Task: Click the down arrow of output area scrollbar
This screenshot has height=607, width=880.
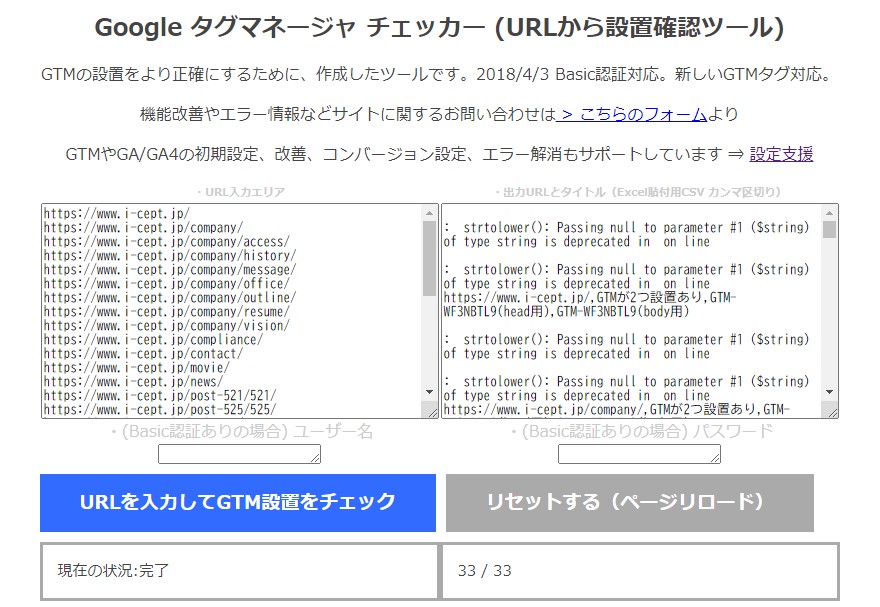Action: 829,391
